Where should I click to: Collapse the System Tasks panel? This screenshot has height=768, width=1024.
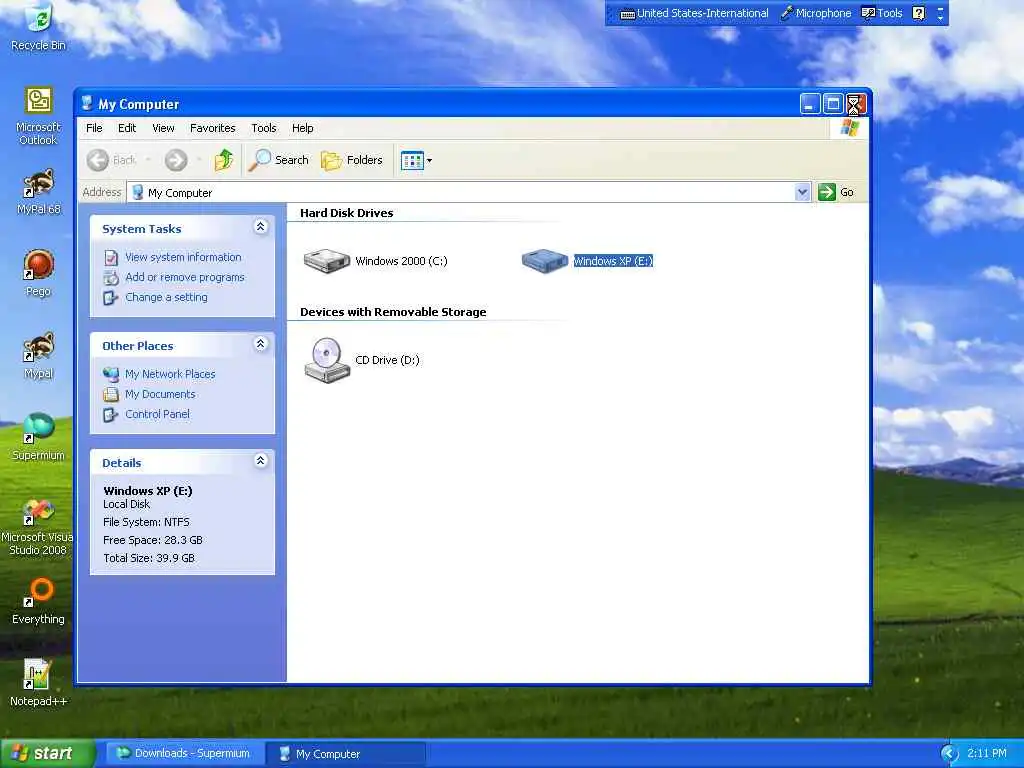pos(261,227)
